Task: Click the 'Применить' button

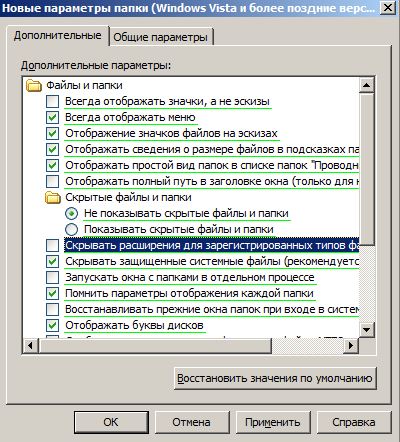Action: point(273,422)
